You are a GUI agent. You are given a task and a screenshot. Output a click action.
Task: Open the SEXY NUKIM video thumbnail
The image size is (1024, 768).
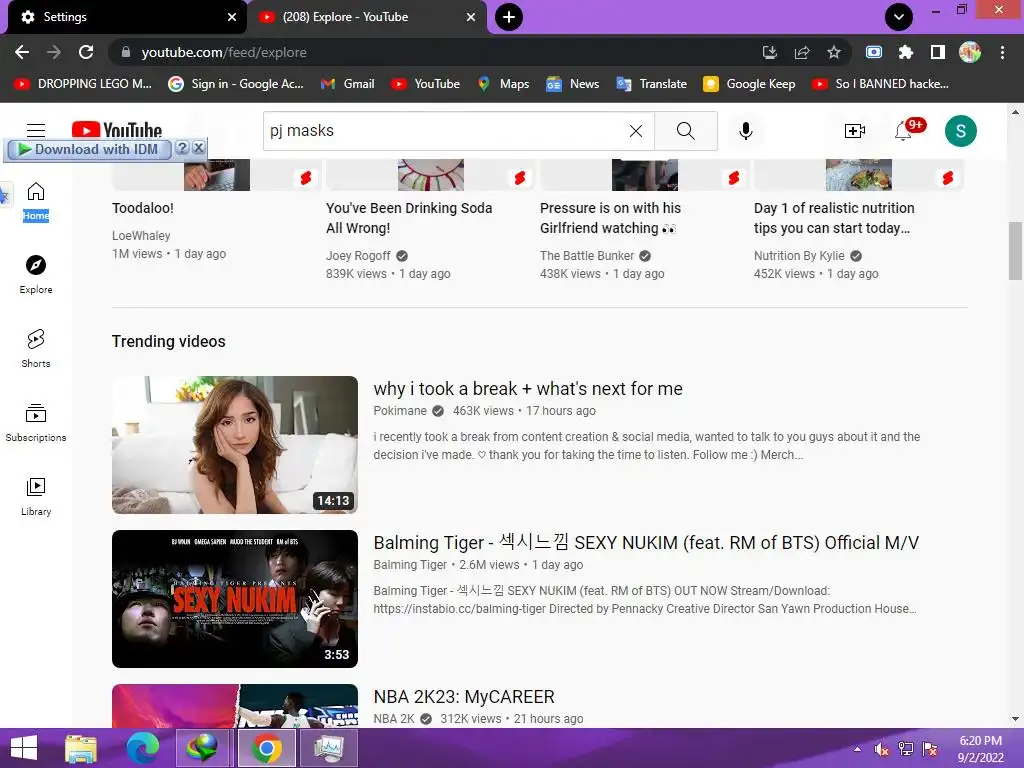[235, 599]
